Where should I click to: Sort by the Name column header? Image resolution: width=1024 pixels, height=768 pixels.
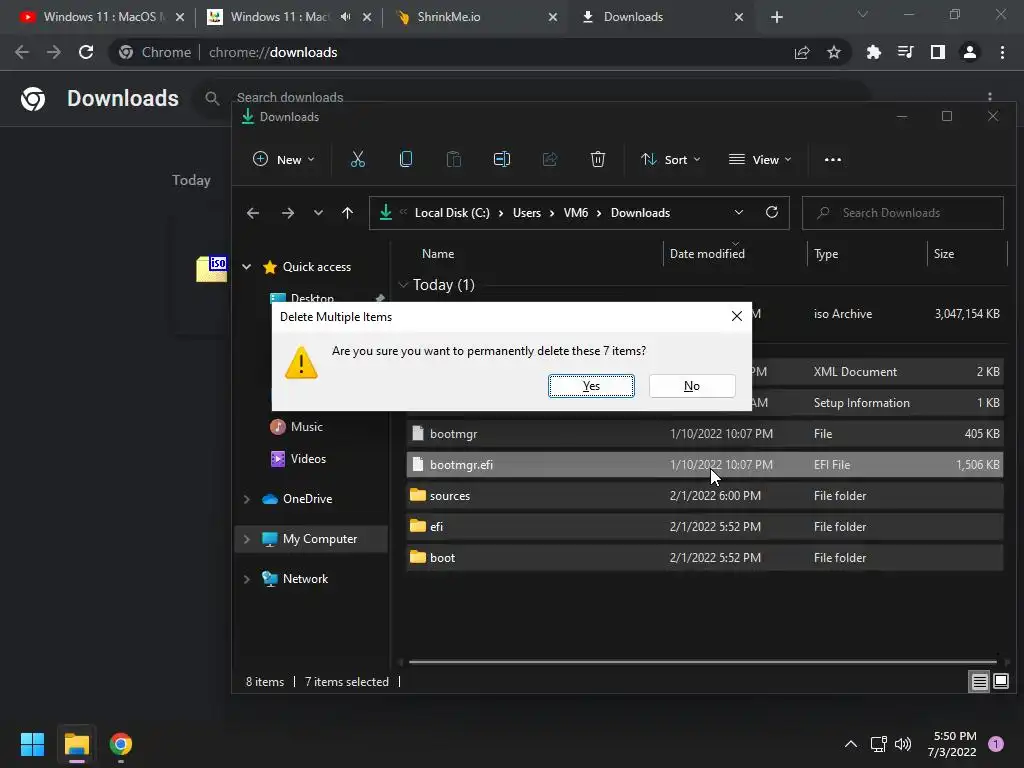point(438,253)
